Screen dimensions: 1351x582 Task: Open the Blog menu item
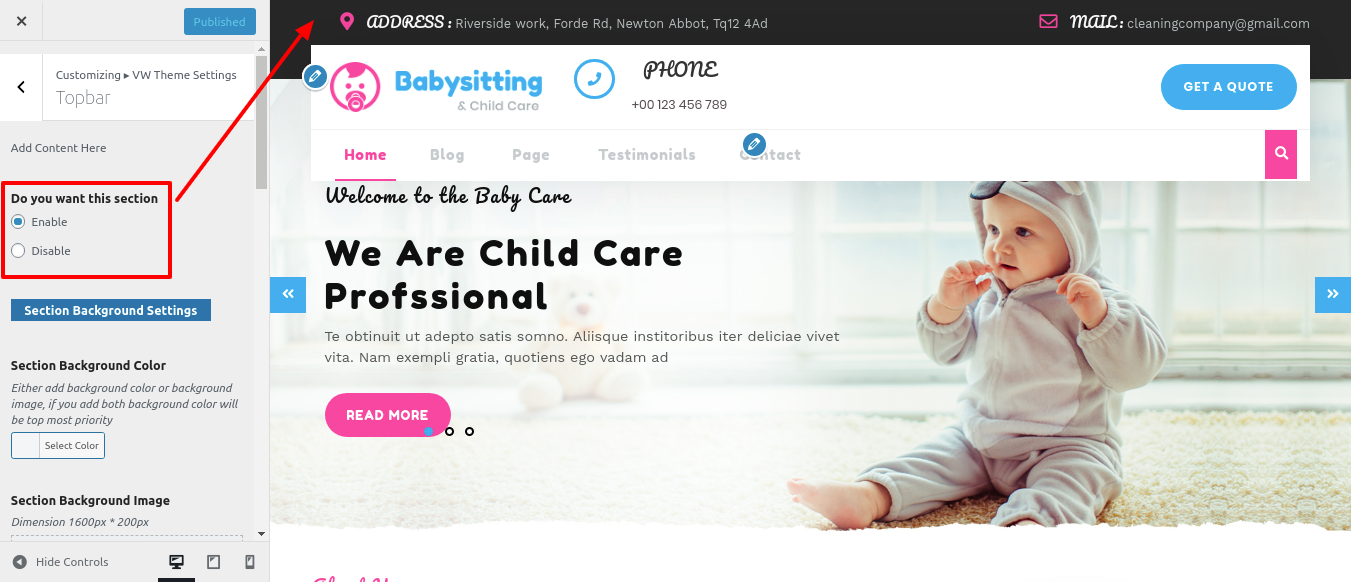click(447, 155)
